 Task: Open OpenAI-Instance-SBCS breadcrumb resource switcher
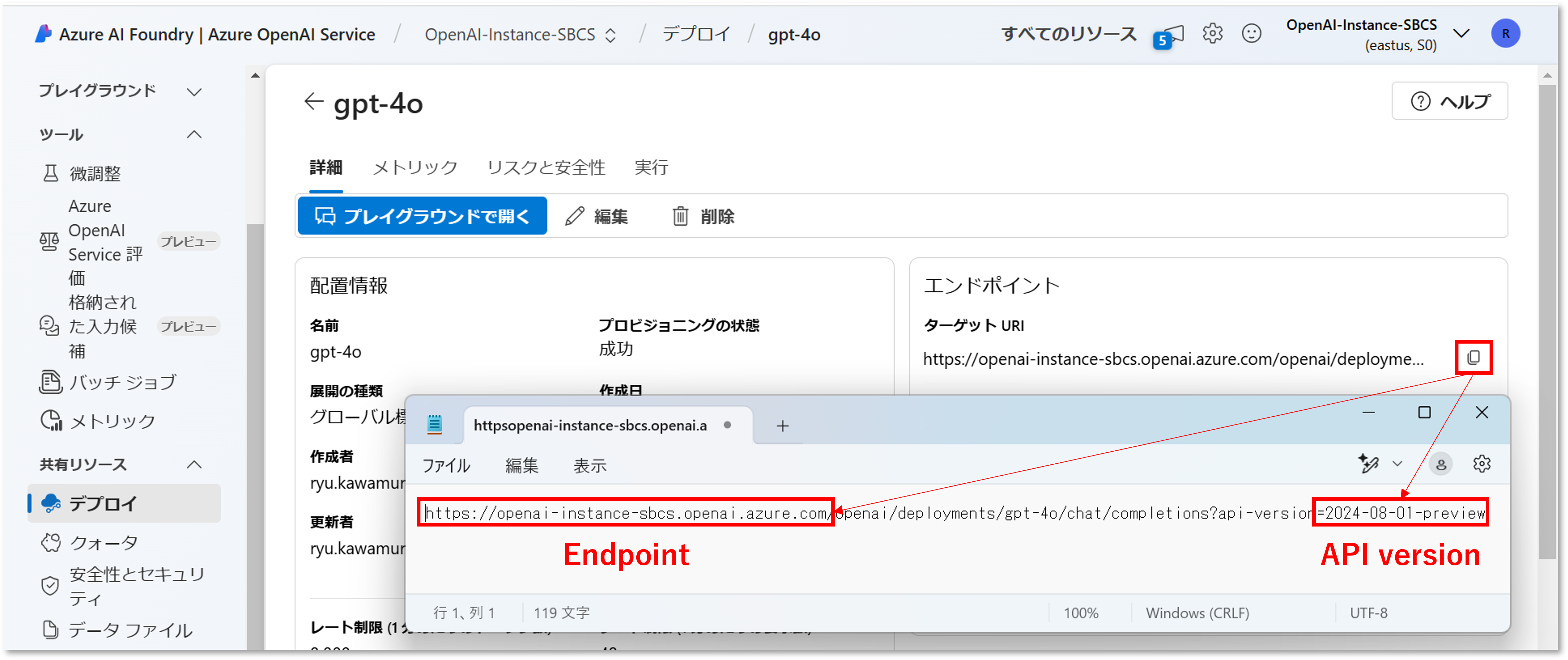tap(520, 35)
